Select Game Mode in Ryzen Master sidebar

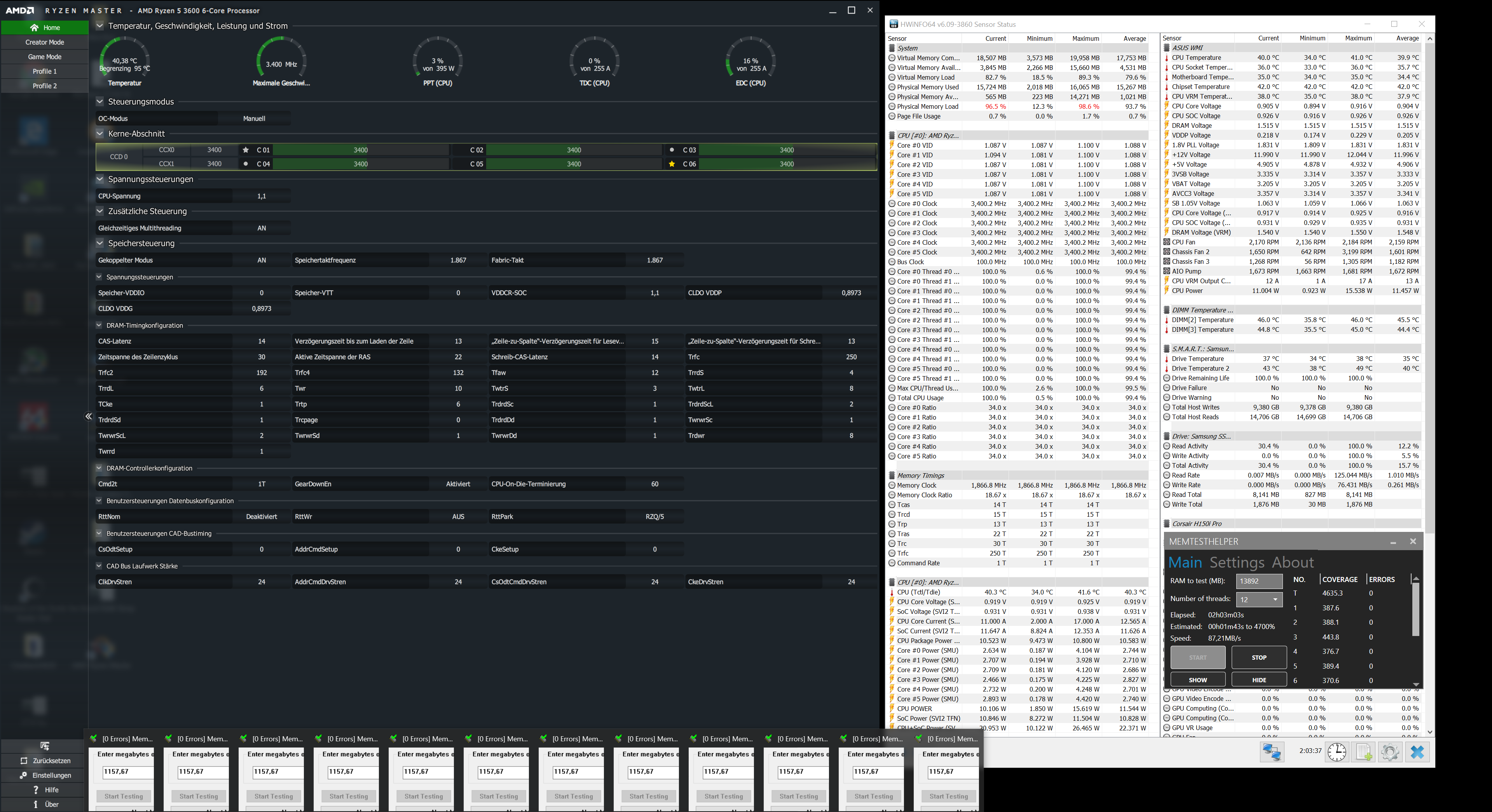pyautogui.click(x=45, y=57)
